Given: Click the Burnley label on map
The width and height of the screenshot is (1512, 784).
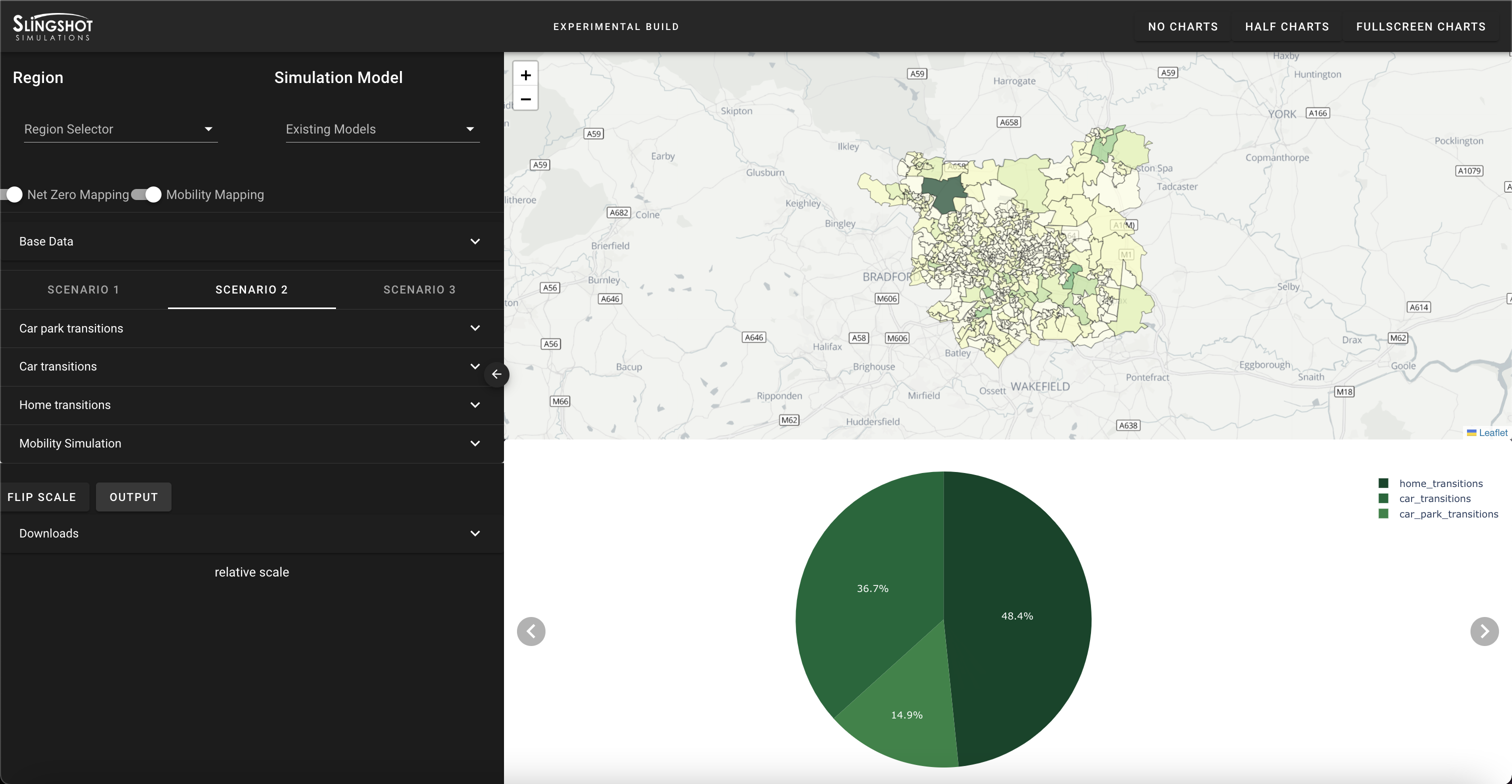Looking at the screenshot, I should [x=603, y=280].
